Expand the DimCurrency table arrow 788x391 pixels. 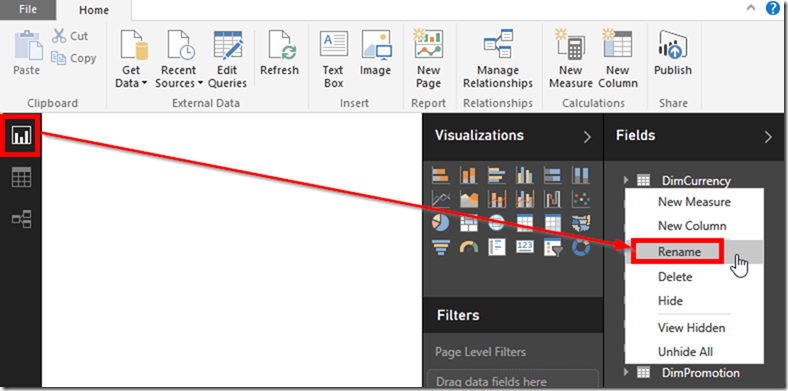point(626,180)
